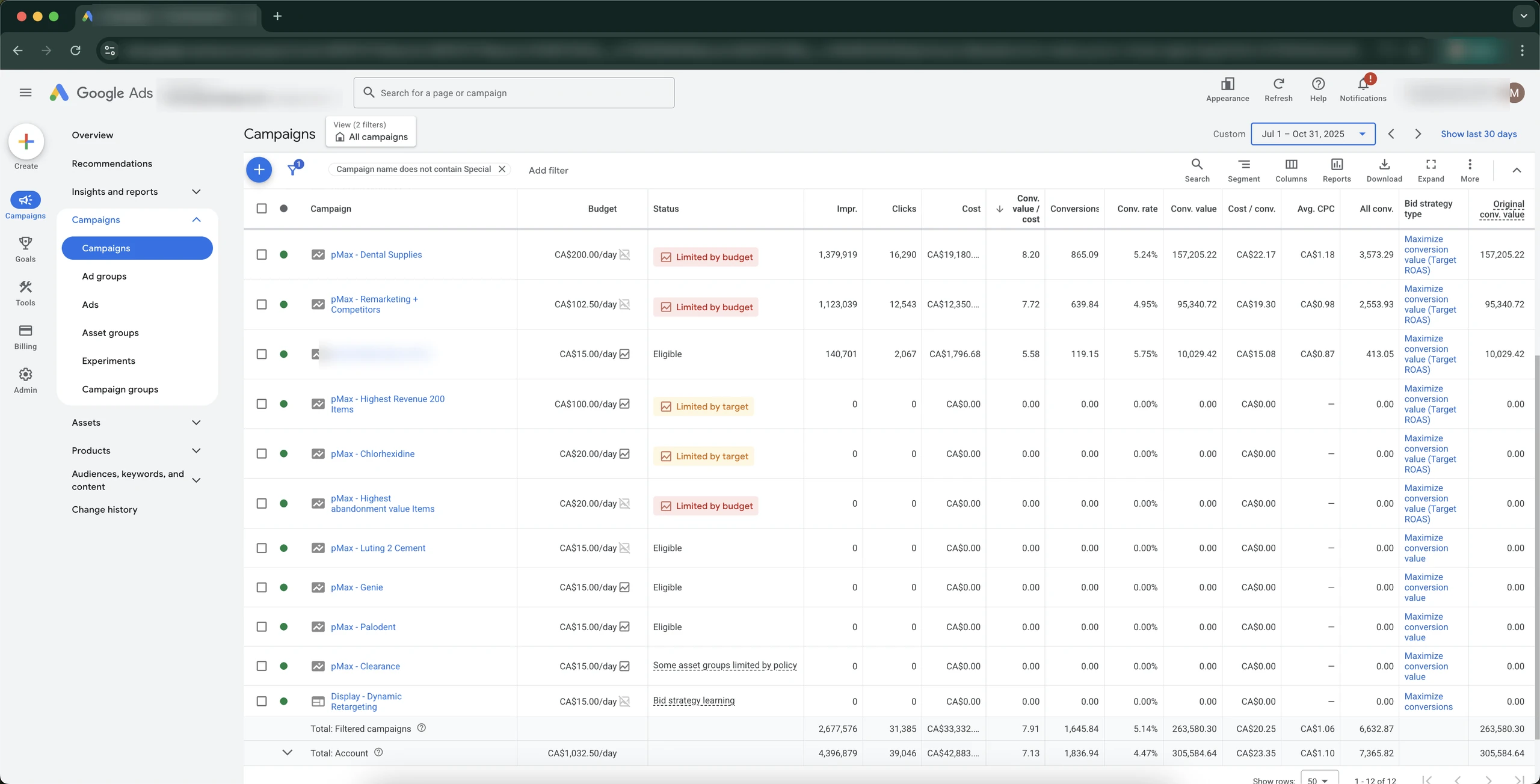This screenshot has height=784, width=1540.
Task: Open the pMax - Palodent campaign
Action: pos(363,627)
